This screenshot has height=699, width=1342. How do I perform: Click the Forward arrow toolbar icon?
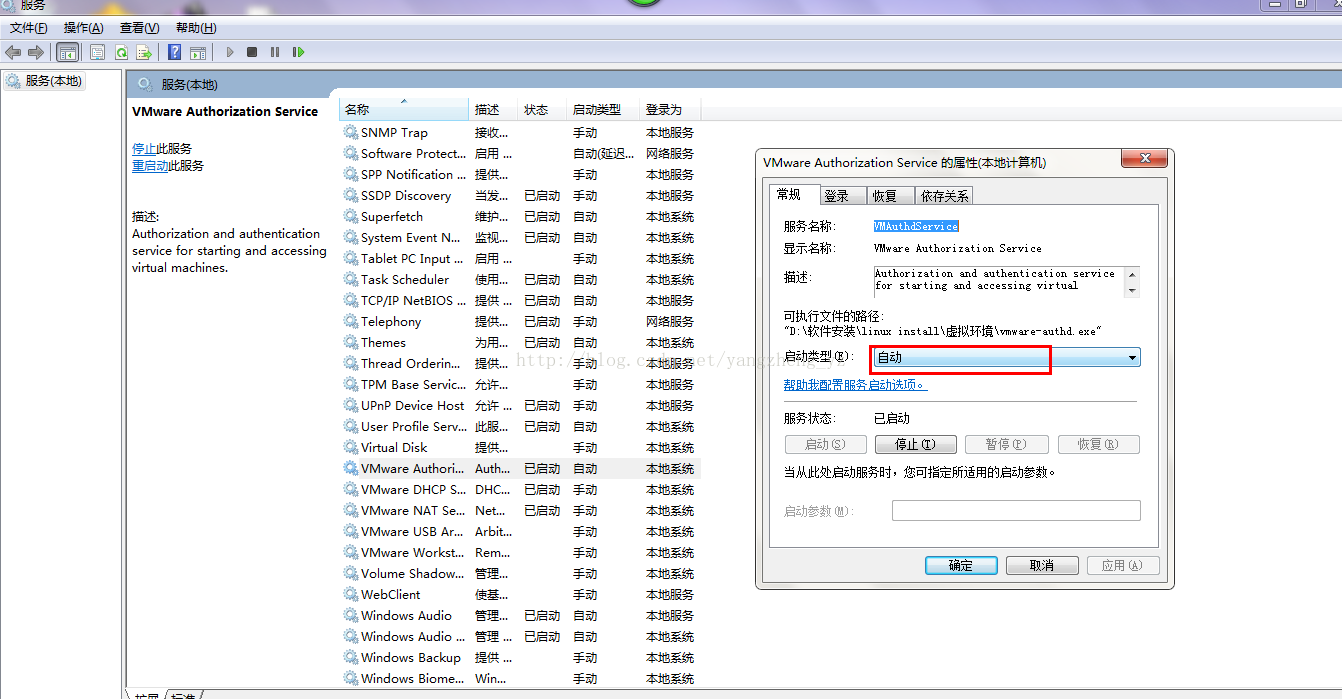pos(36,52)
